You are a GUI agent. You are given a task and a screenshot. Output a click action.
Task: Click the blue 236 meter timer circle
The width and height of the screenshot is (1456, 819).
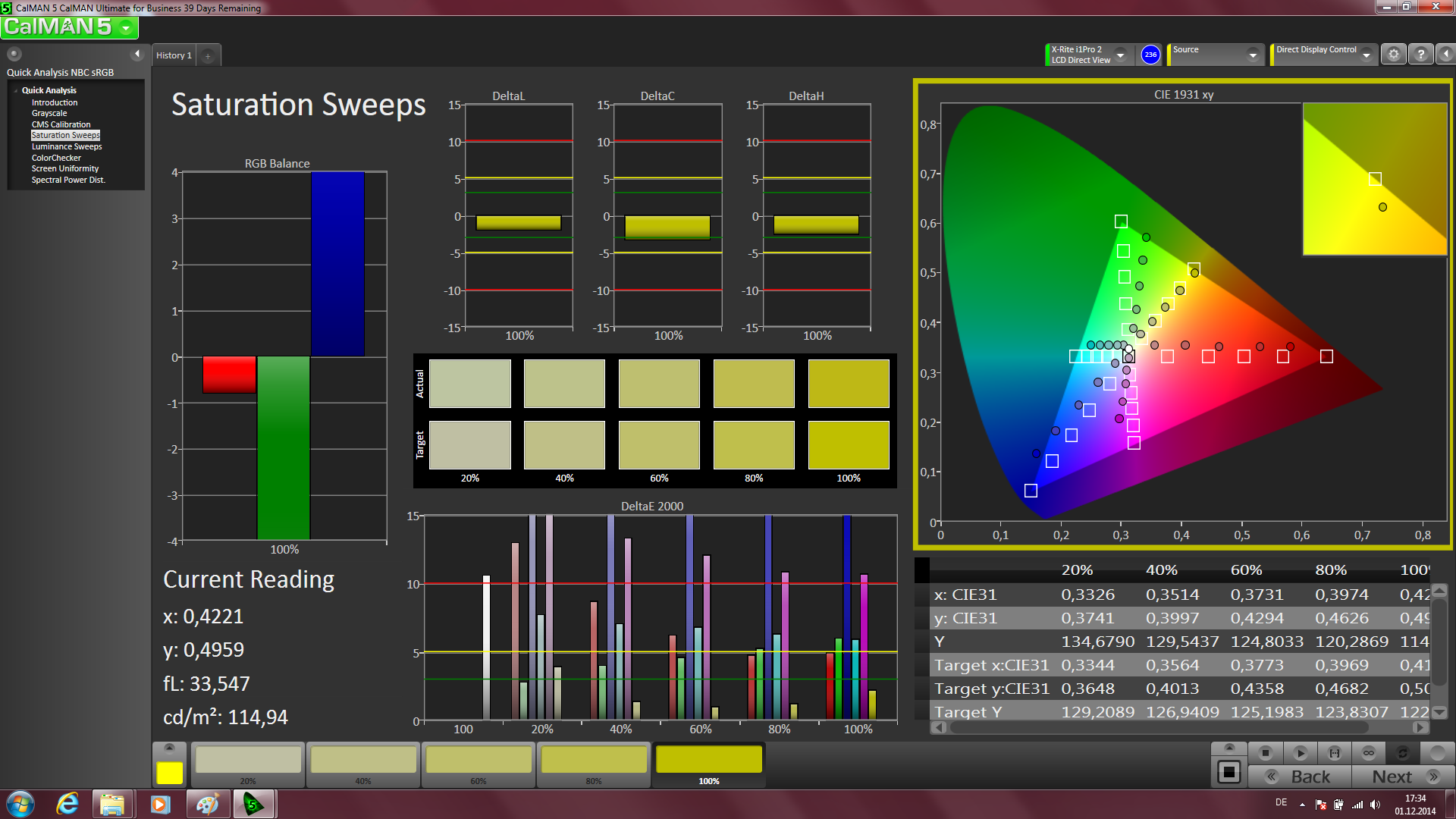(x=1150, y=55)
